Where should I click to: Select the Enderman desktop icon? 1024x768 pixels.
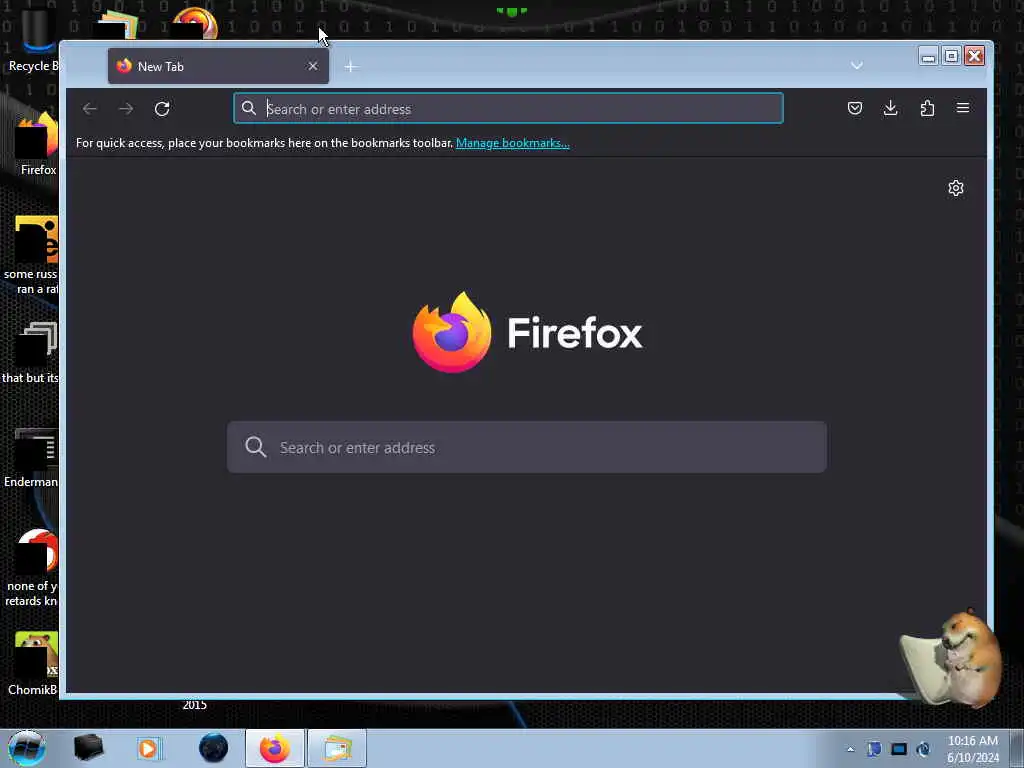click(x=31, y=457)
